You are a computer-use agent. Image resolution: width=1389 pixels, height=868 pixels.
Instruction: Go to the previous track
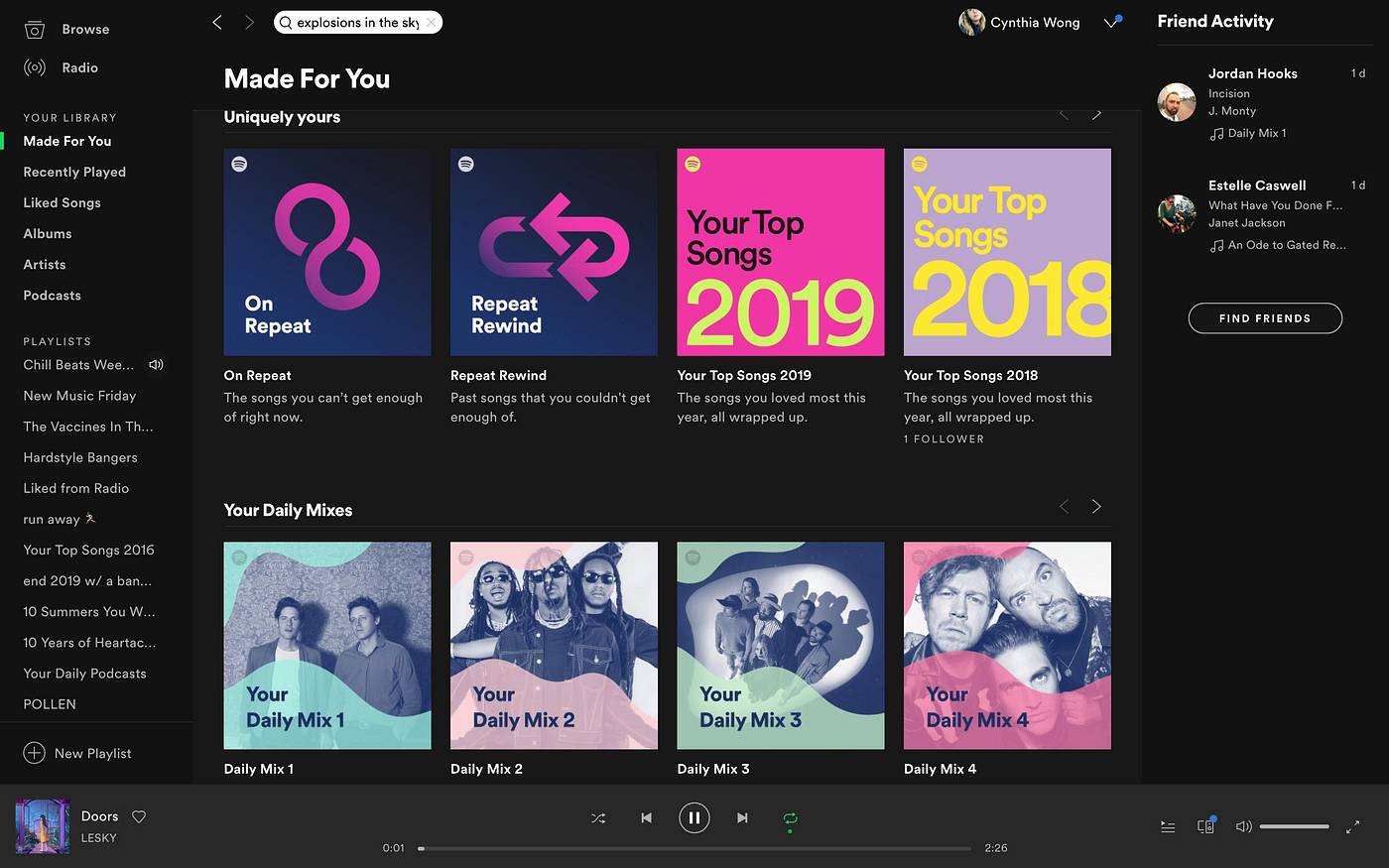coord(646,818)
